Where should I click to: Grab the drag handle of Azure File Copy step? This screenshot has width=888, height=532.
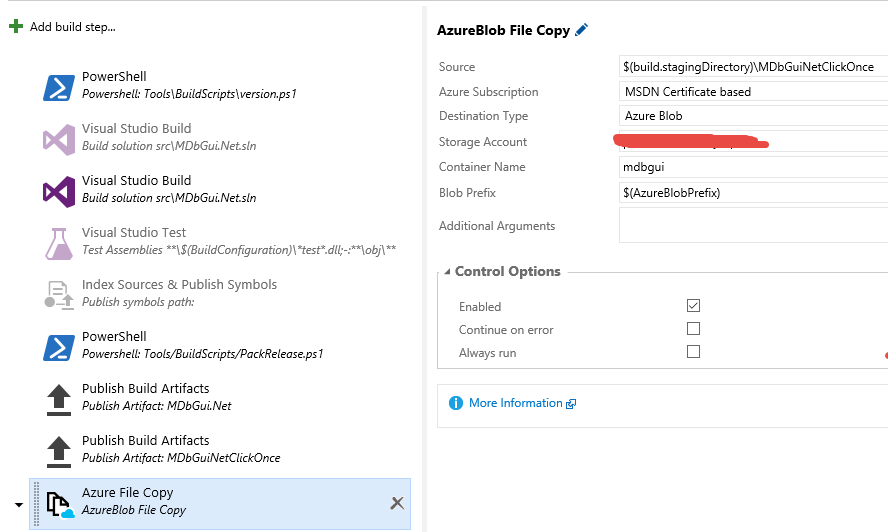pos(37,504)
